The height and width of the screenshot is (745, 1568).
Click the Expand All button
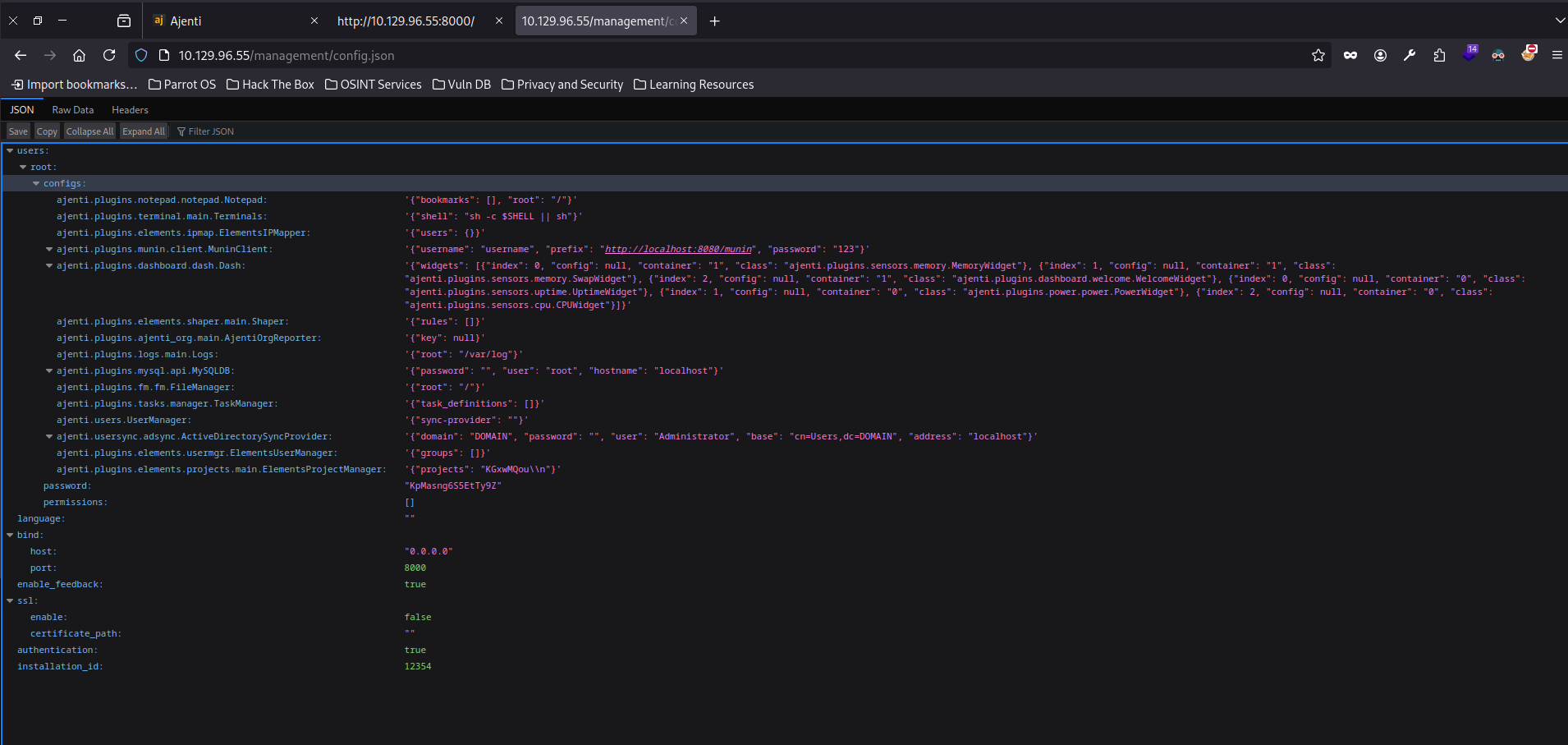144,131
